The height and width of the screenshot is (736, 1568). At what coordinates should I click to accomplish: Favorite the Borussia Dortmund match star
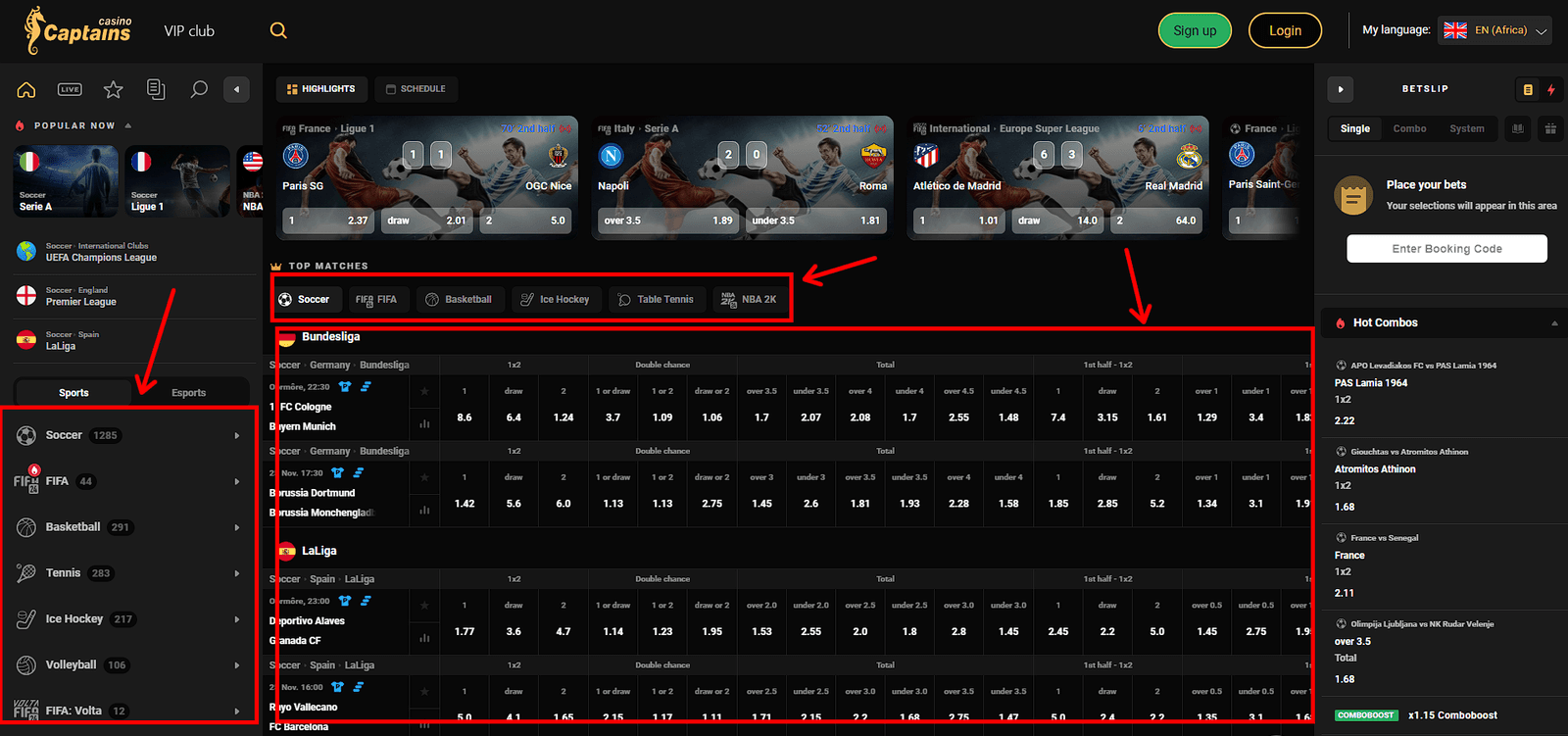click(424, 477)
